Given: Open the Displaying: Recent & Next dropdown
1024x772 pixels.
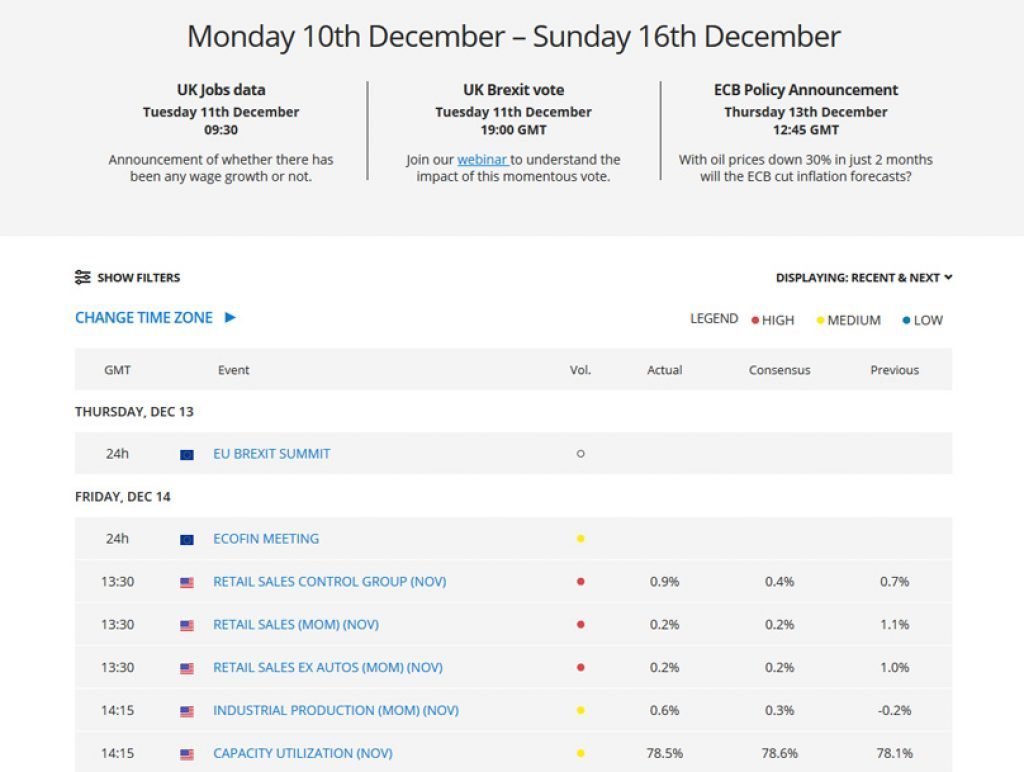Looking at the screenshot, I should point(863,278).
